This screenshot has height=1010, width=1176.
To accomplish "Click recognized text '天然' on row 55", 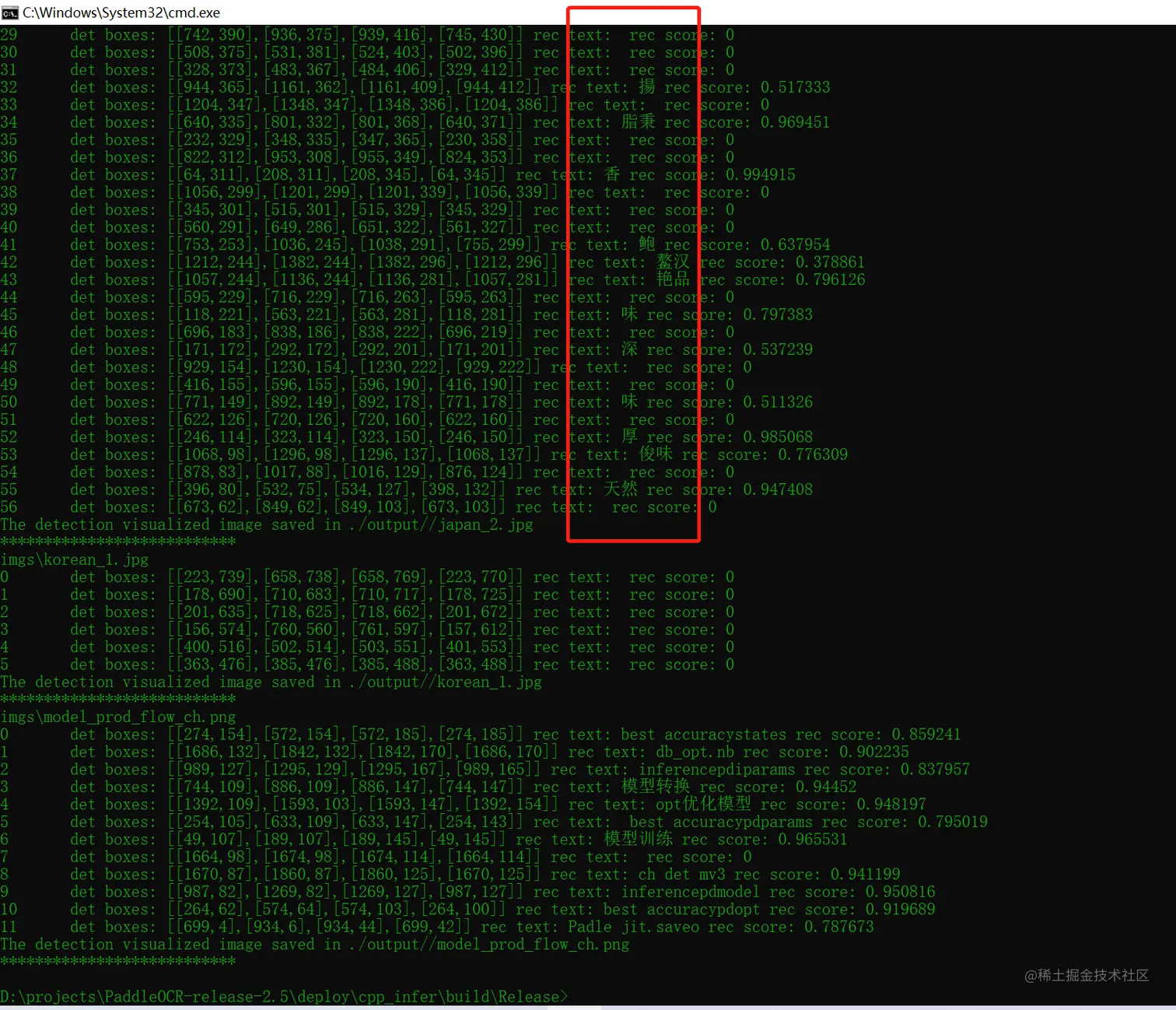I will (x=621, y=489).
